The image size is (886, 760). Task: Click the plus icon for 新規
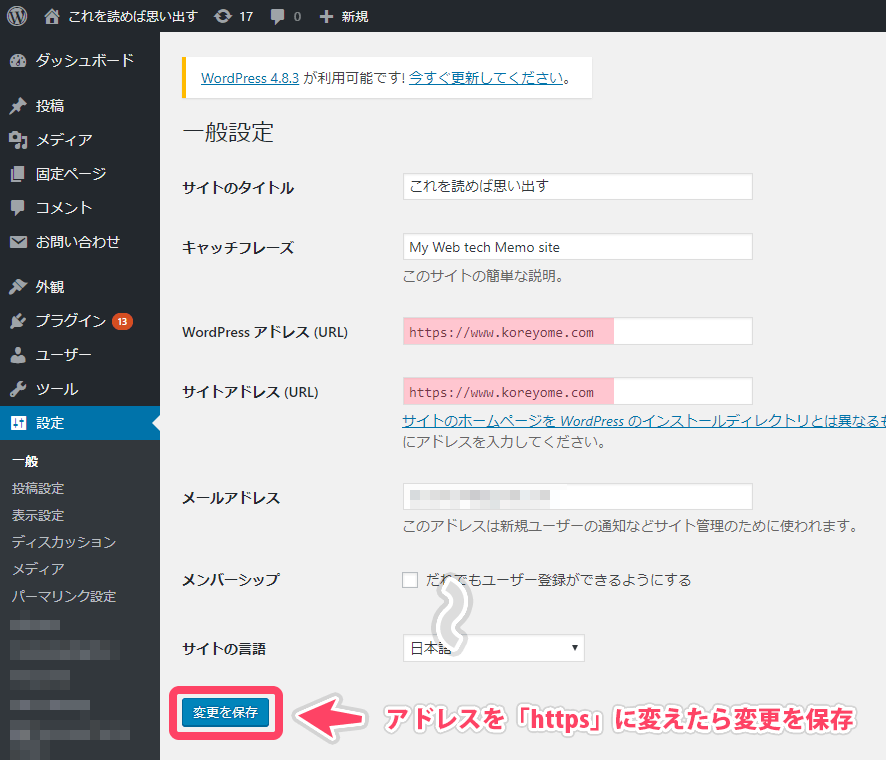point(326,17)
